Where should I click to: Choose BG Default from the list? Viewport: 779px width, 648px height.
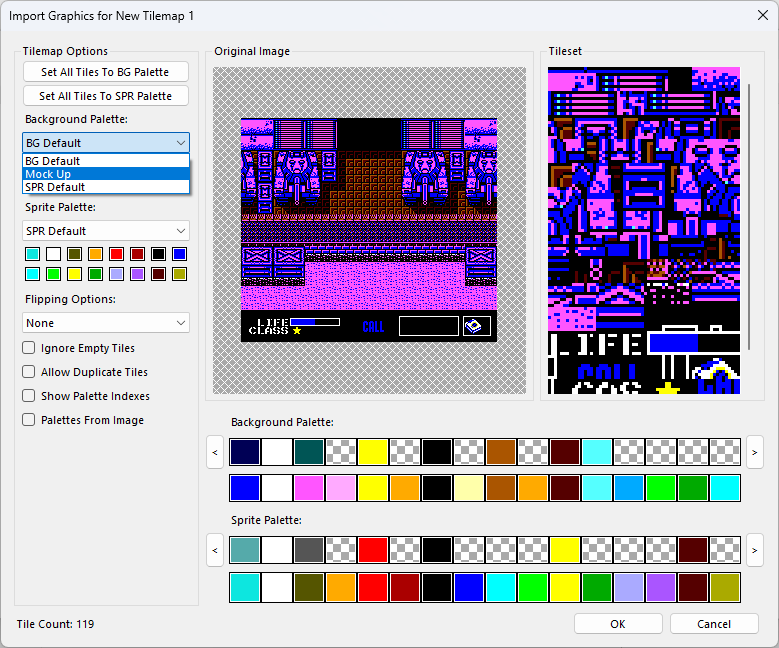point(106,161)
